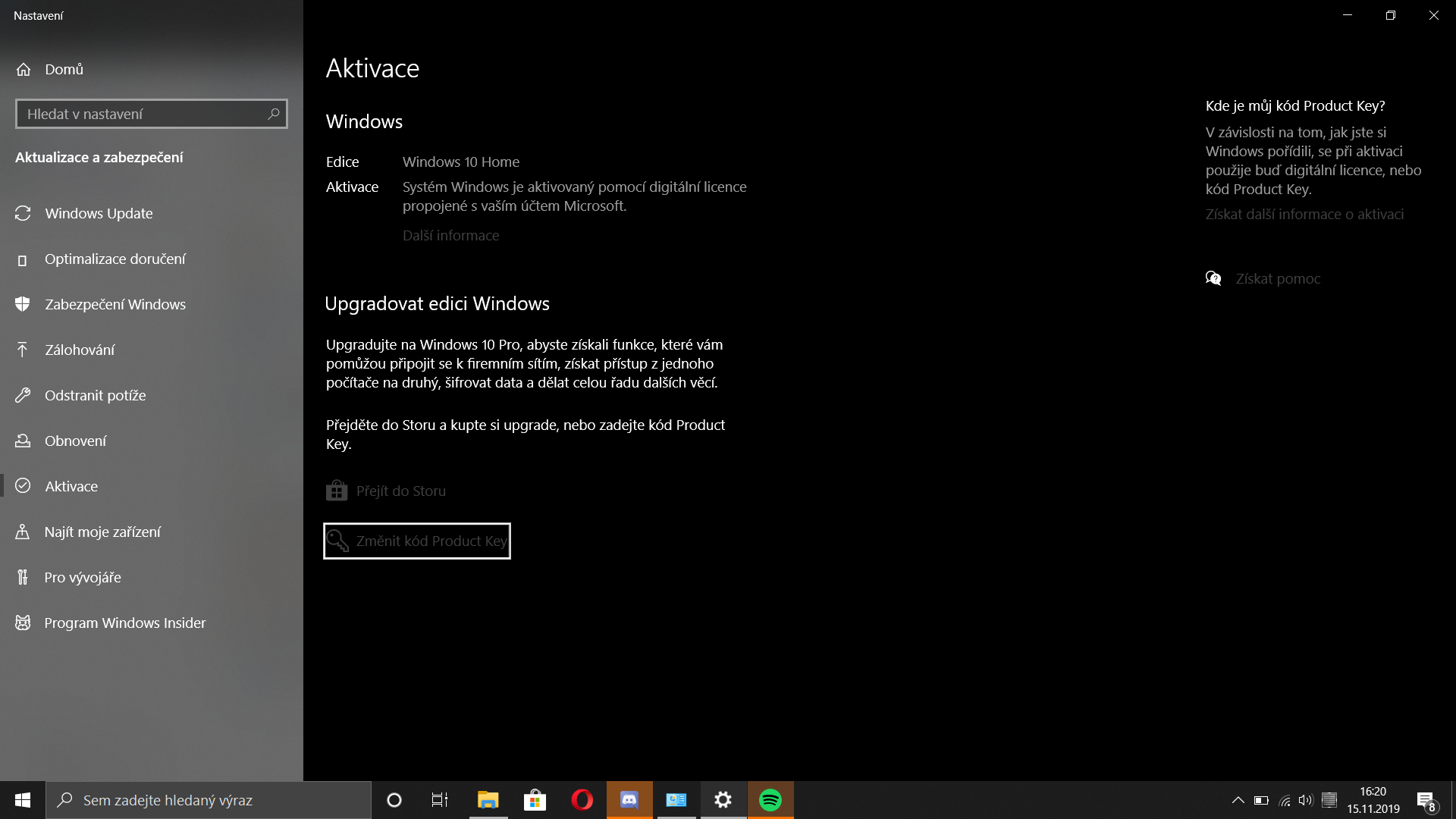Screen dimensions: 1456x819
Task: Open Spotify from the taskbar
Action: pyautogui.click(x=770, y=800)
